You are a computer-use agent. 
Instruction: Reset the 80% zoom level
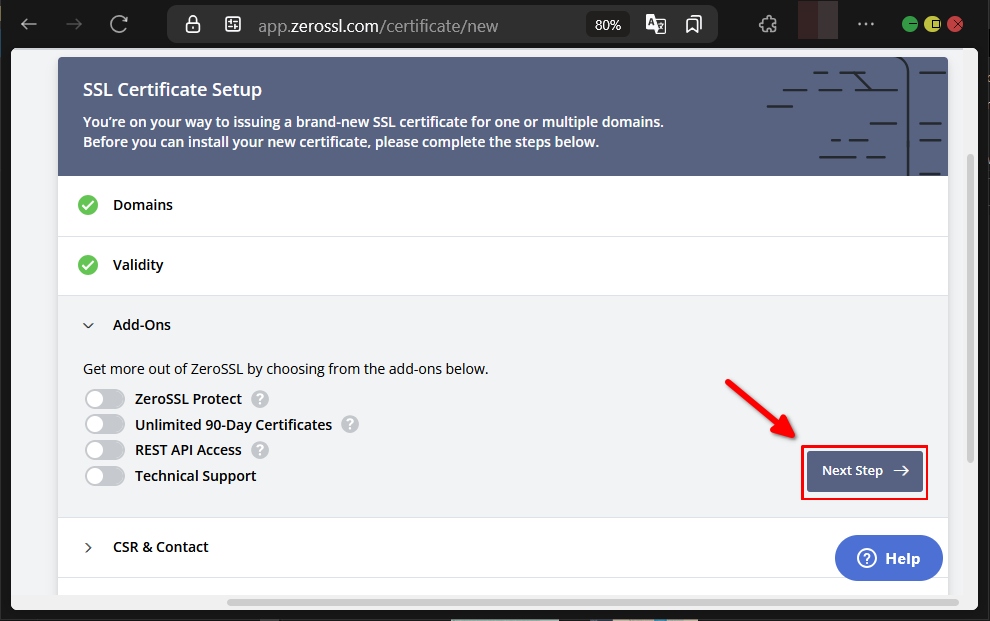pyautogui.click(x=607, y=25)
